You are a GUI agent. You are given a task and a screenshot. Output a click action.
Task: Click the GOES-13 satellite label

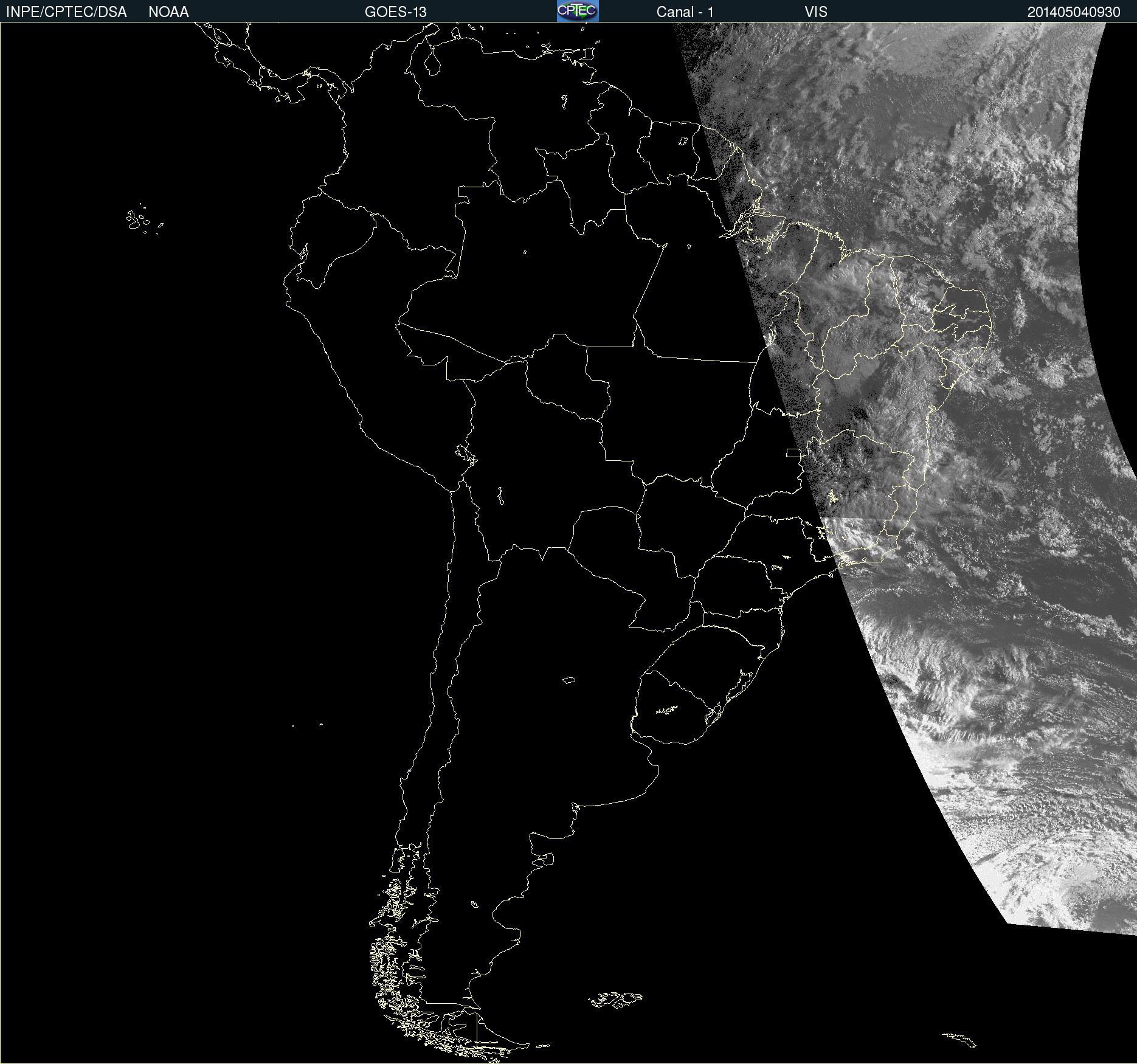coord(395,12)
